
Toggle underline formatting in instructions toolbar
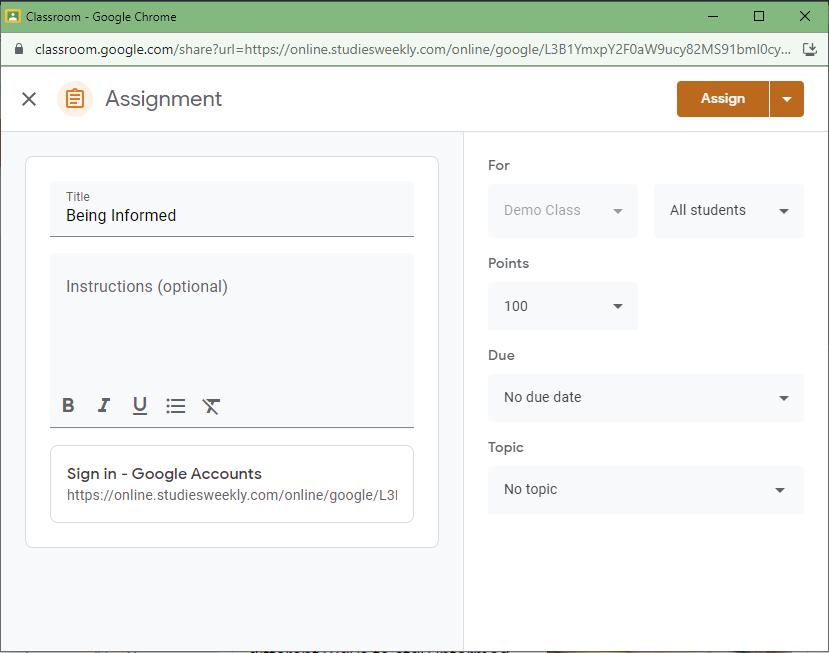pyautogui.click(x=140, y=405)
